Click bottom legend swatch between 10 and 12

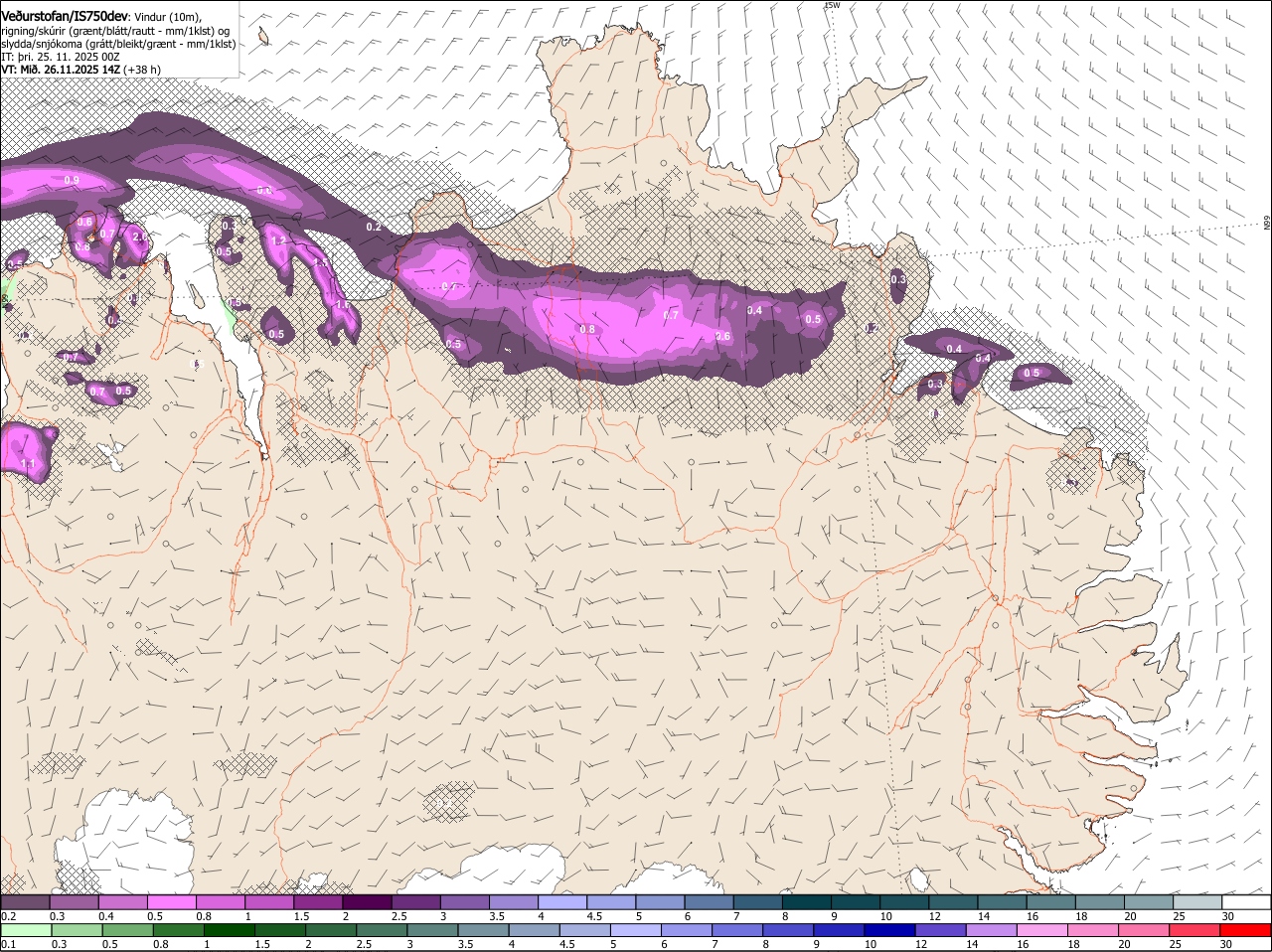point(892,929)
